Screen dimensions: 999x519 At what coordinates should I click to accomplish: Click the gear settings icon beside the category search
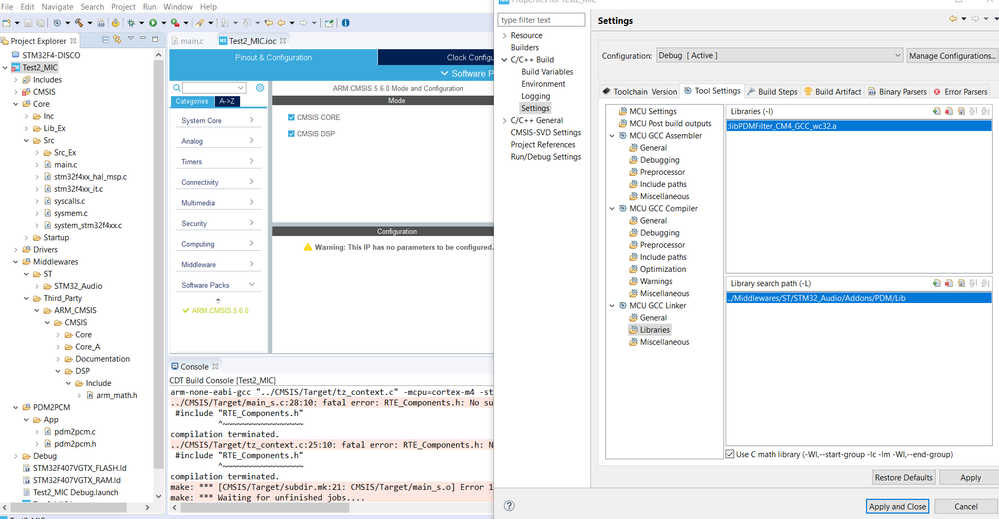tap(260, 88)
